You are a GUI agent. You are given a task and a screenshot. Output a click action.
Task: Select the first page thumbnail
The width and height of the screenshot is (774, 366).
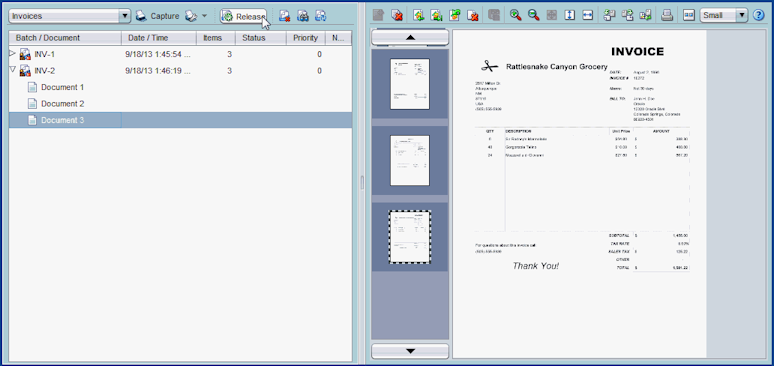[x=410, y=84]
